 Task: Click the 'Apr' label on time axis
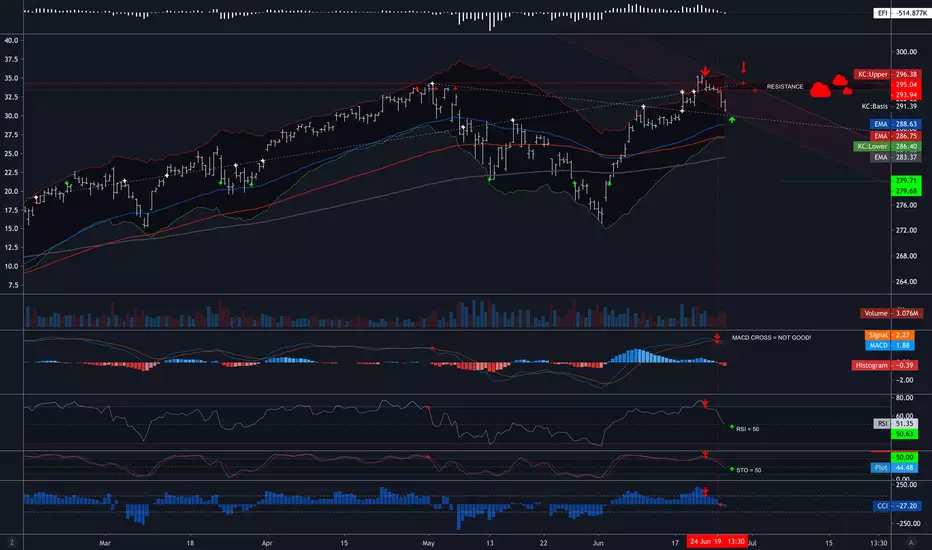(x=267, y=543)
